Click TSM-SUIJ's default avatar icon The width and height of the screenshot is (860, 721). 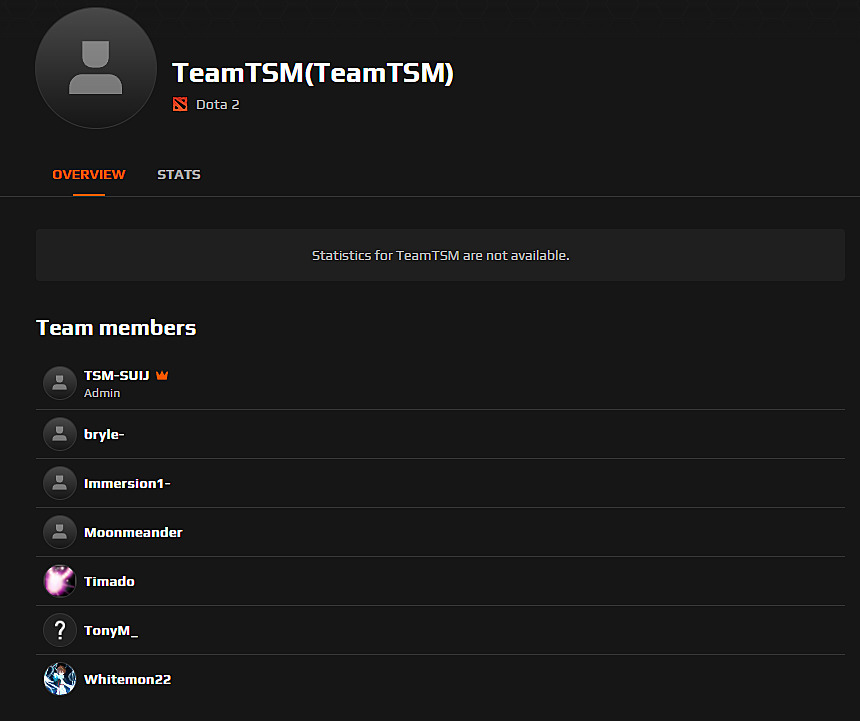coord(60,383)
